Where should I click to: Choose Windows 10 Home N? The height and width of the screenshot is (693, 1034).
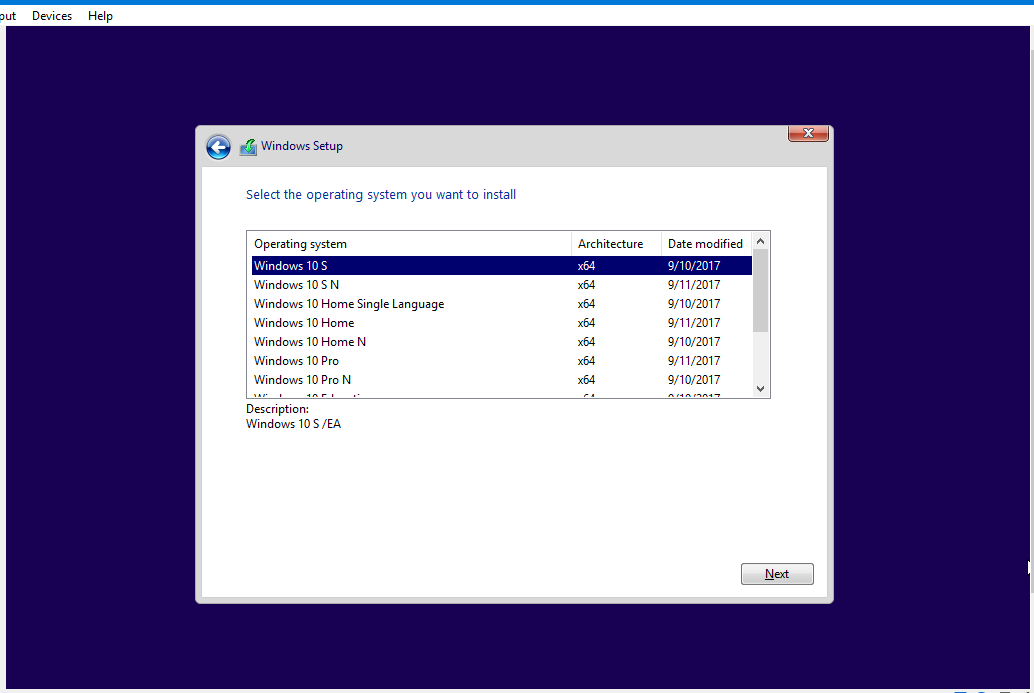501,342
